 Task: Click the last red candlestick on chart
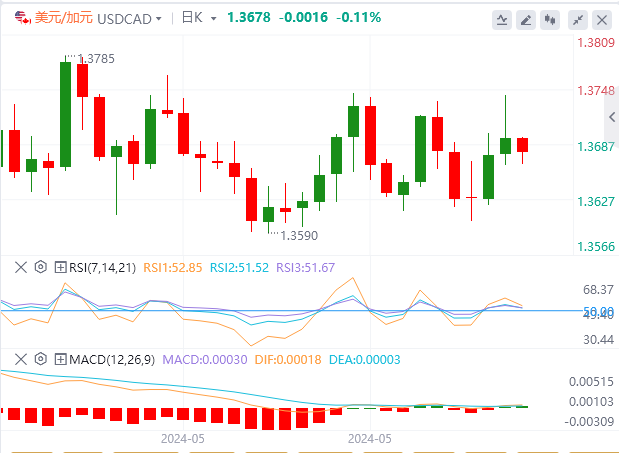coord(522,145)
